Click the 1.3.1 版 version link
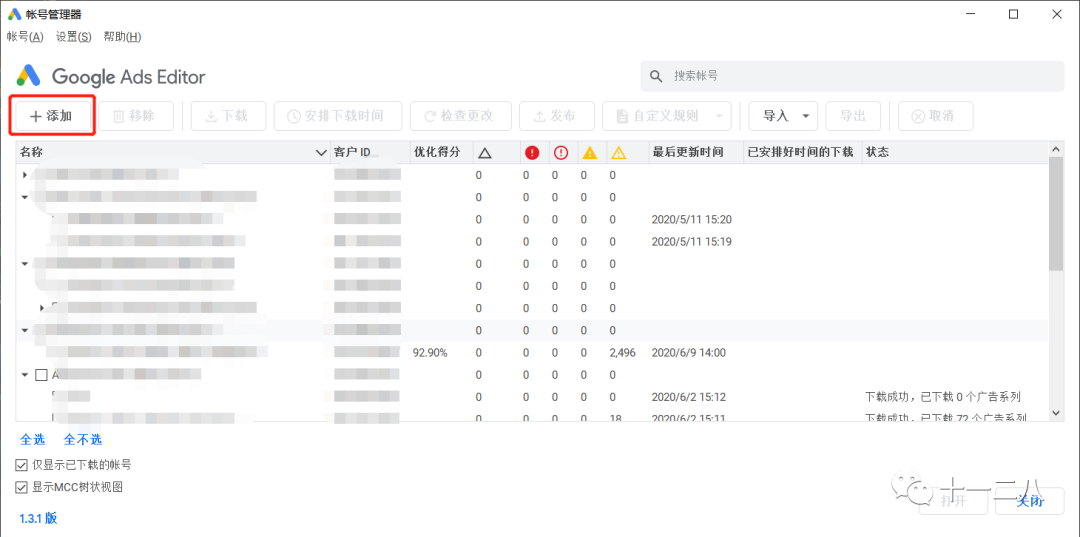Image resolution: width=1080 pixels, height=537 pixels. coord(39,518)
